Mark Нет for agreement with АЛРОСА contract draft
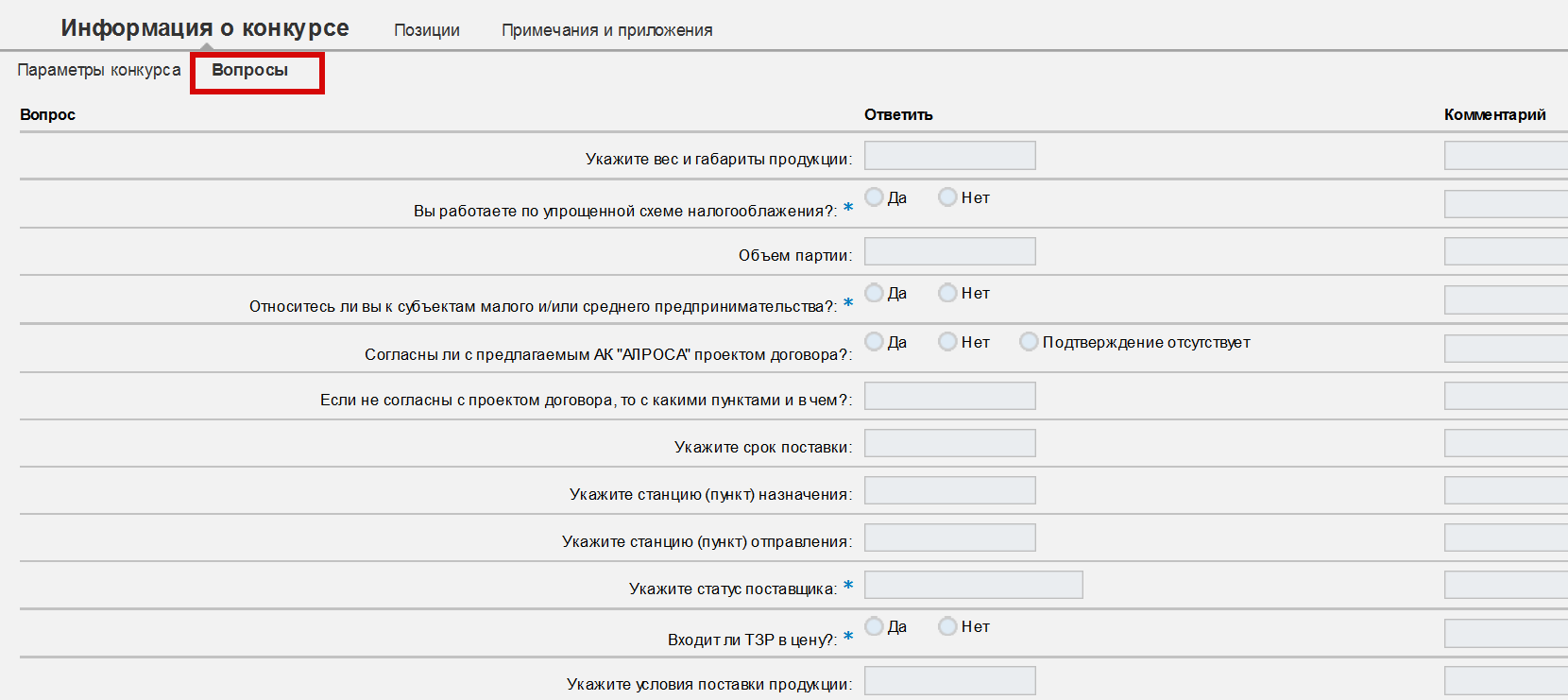This screenshot has width=1568, height=700. (x=947, y=341)
